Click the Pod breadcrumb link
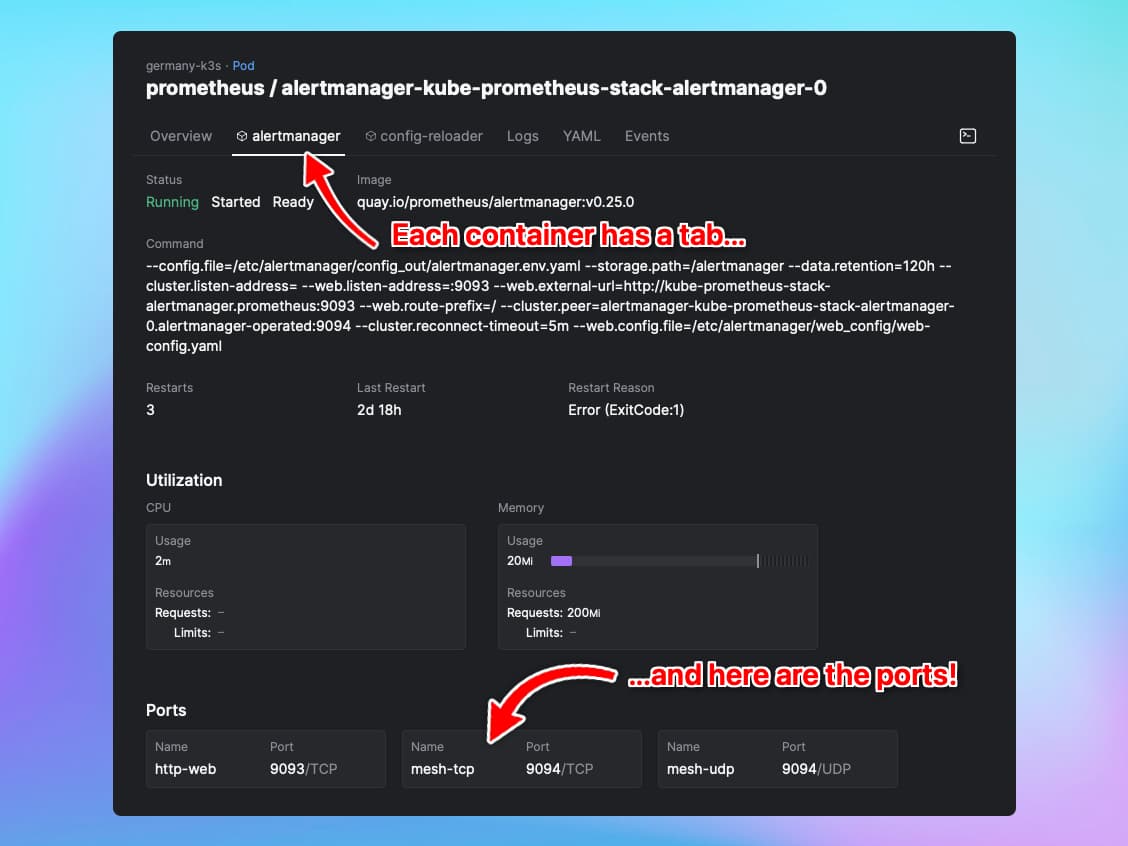 tap(243, 65)
